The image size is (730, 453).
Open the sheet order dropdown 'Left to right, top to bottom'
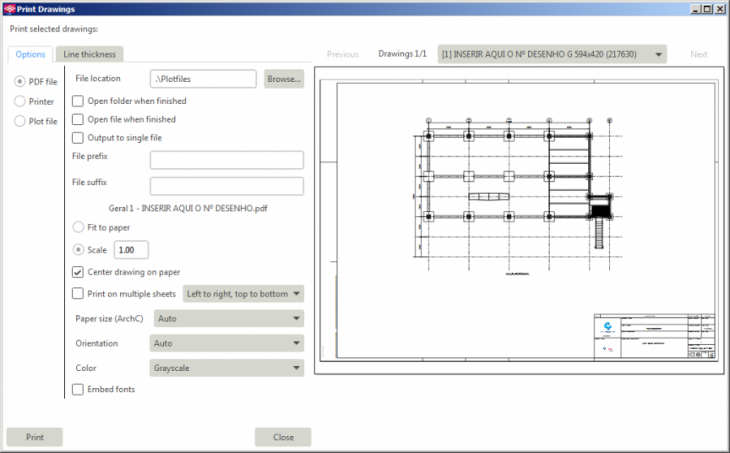(x=243, y=294)
